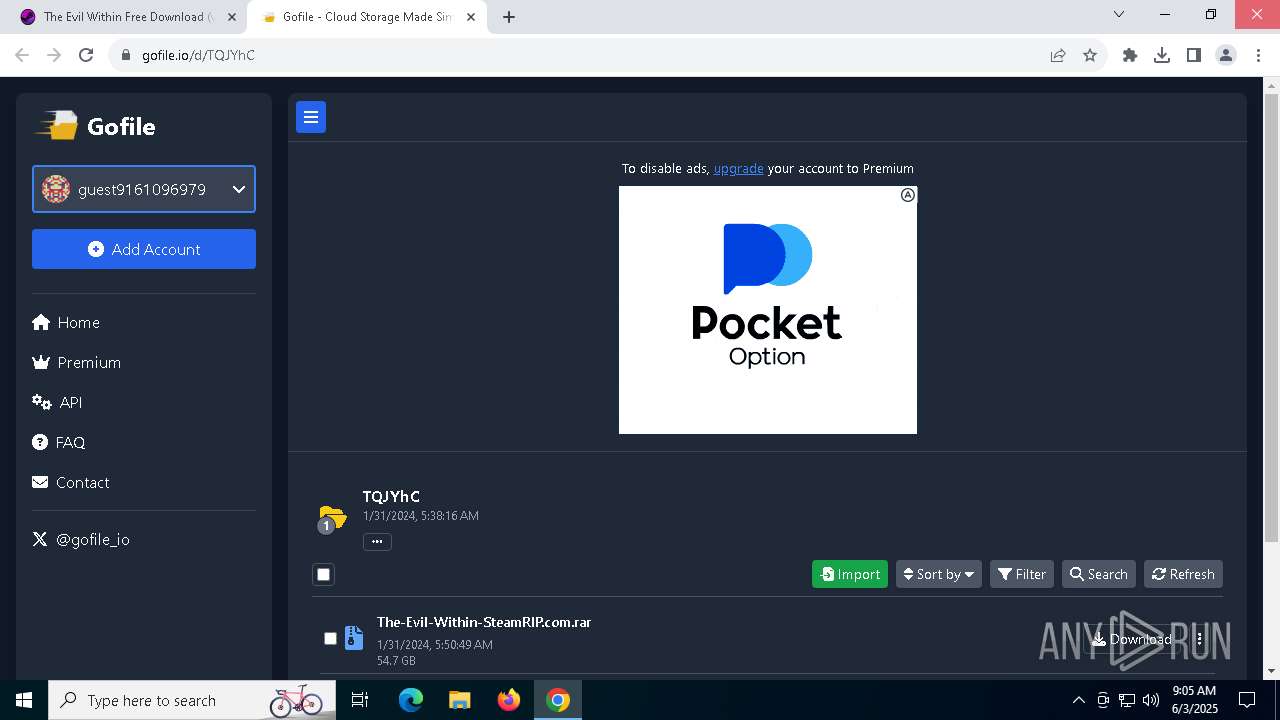The height and width of the screenshot is (720, 1280).
Task: Open the Pocket Option advertisement
Action: [x=768, y=310]
